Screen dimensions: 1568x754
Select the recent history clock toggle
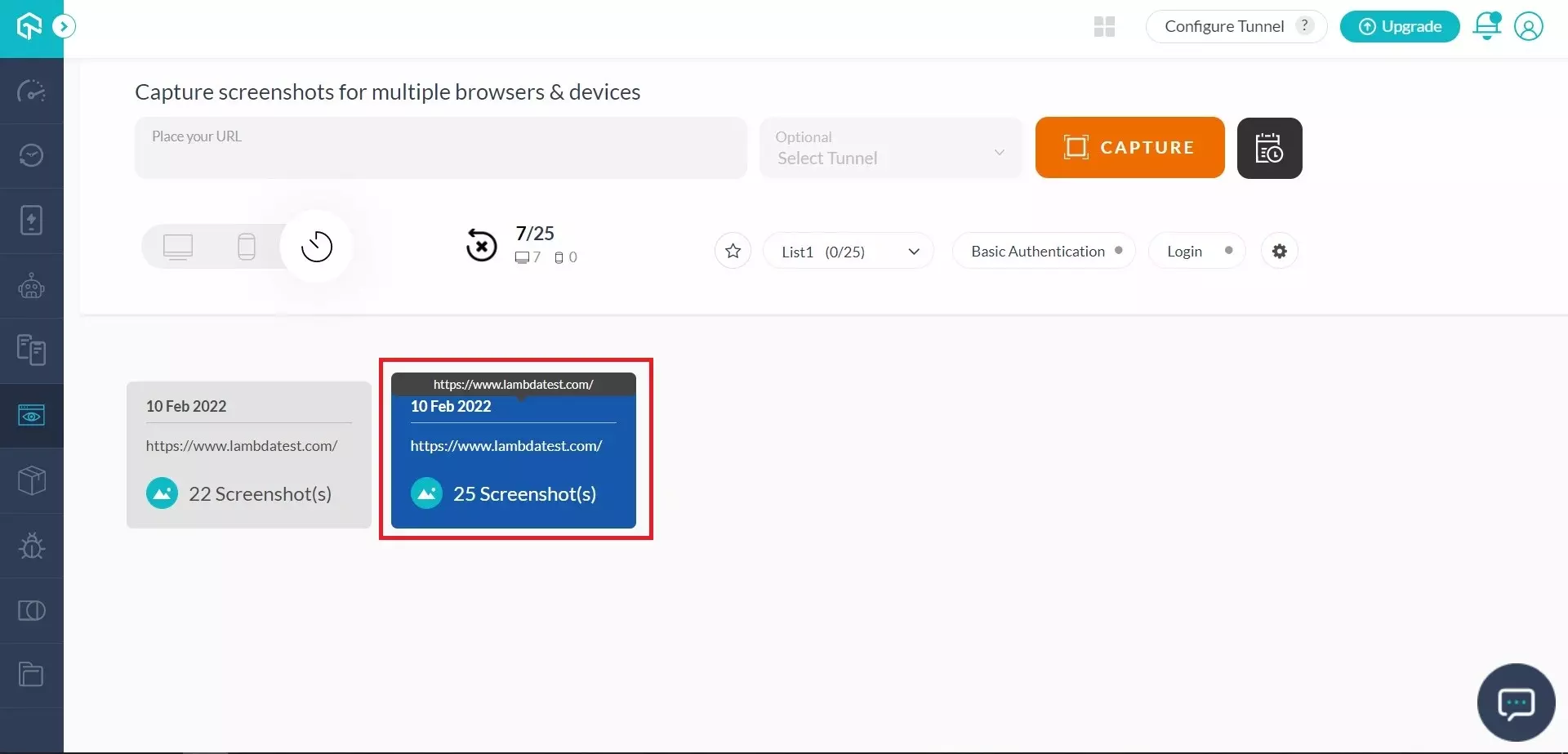(317, 246)
